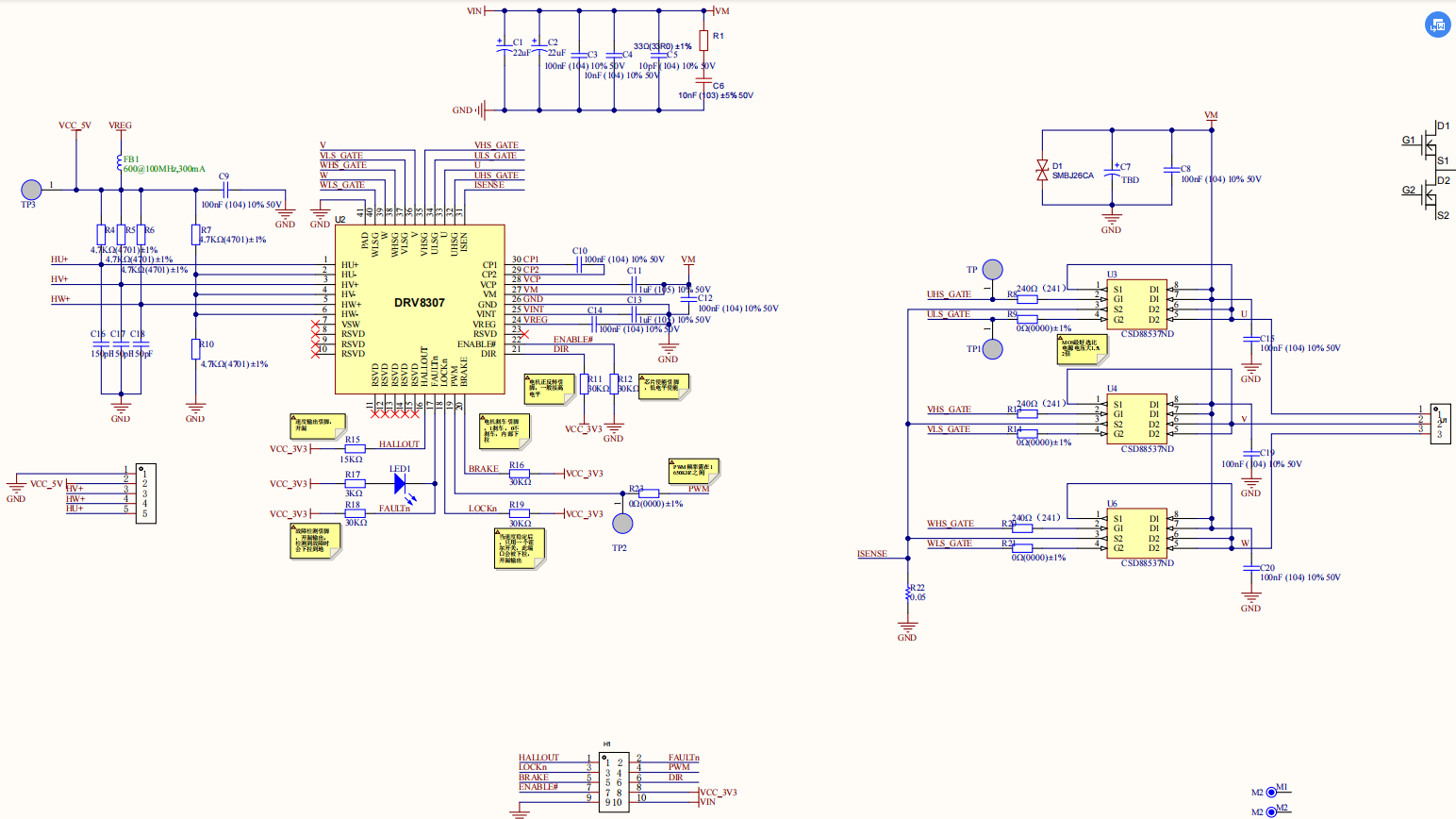The height and width of the screenshot is (819, 1456).
Task: Select the DRV8307 chip body U2
Action: click(x=420, y=309)
